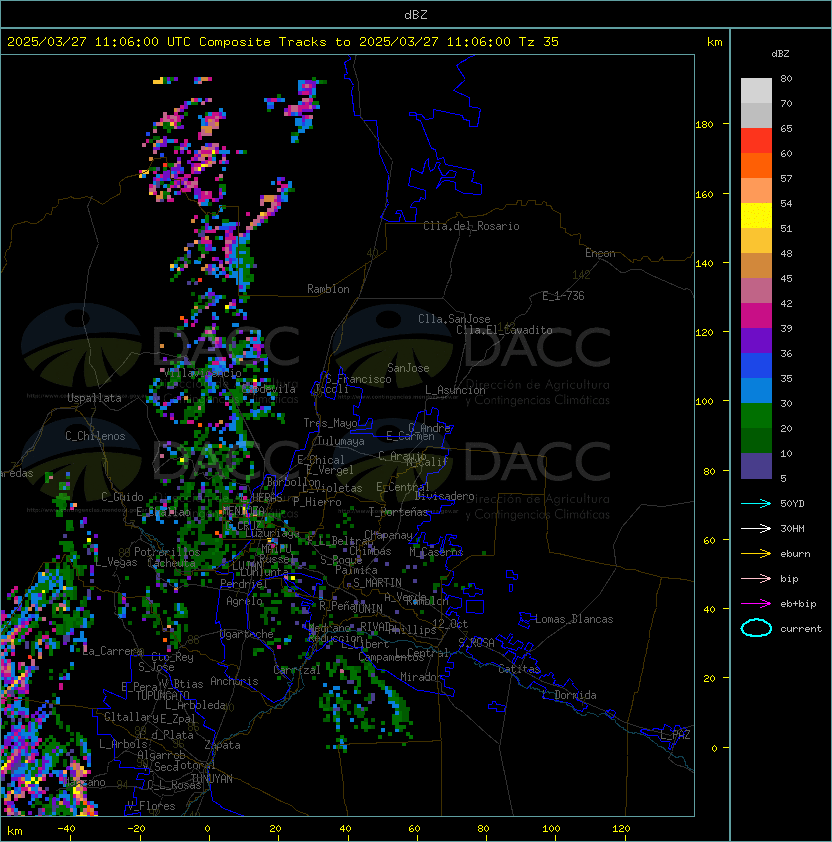The height and width of the screenshot is (842, 832).
Task: Pick the green 20-30 dBZ swatch
Action: click(756, 416)
